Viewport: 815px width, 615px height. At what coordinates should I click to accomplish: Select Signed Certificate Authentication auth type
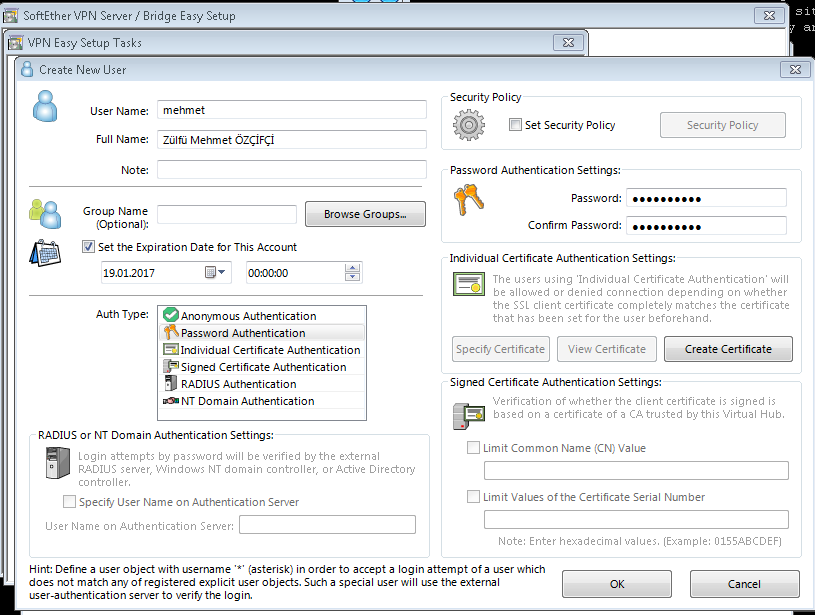point(261,367)
